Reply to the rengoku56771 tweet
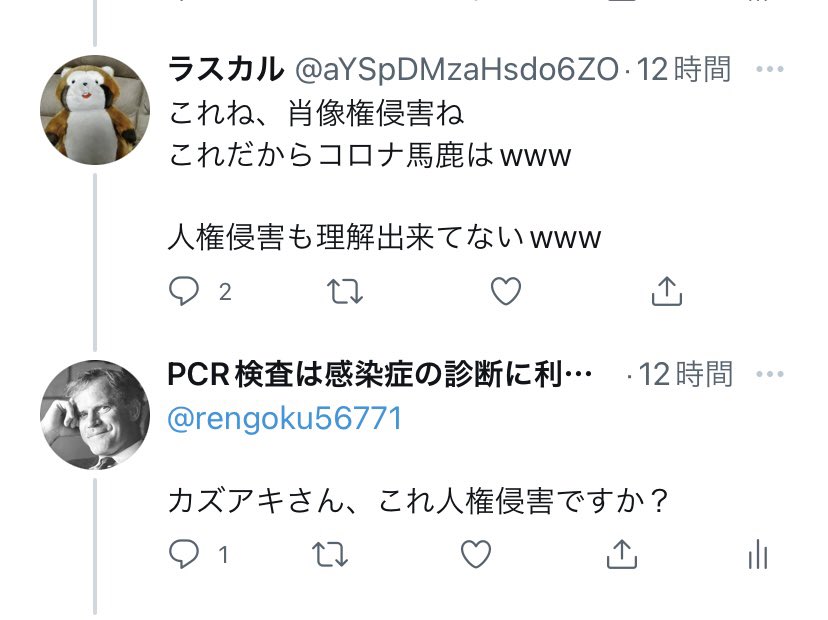Image resolution: width=828 pixels, height=620 pixels. click(x=184, y=554)
